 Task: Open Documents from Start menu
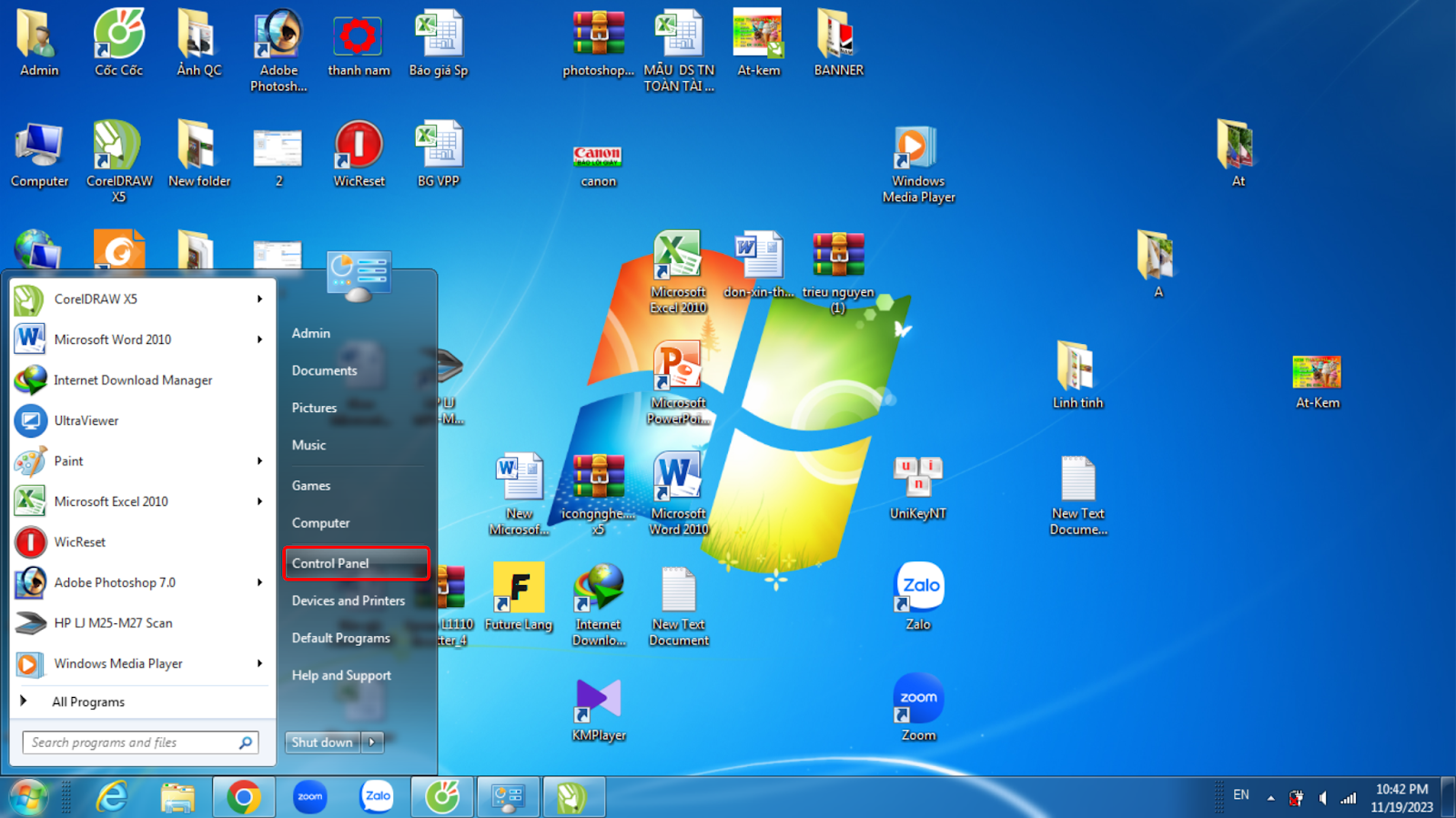pyautogui.click(x=324, y=370)
